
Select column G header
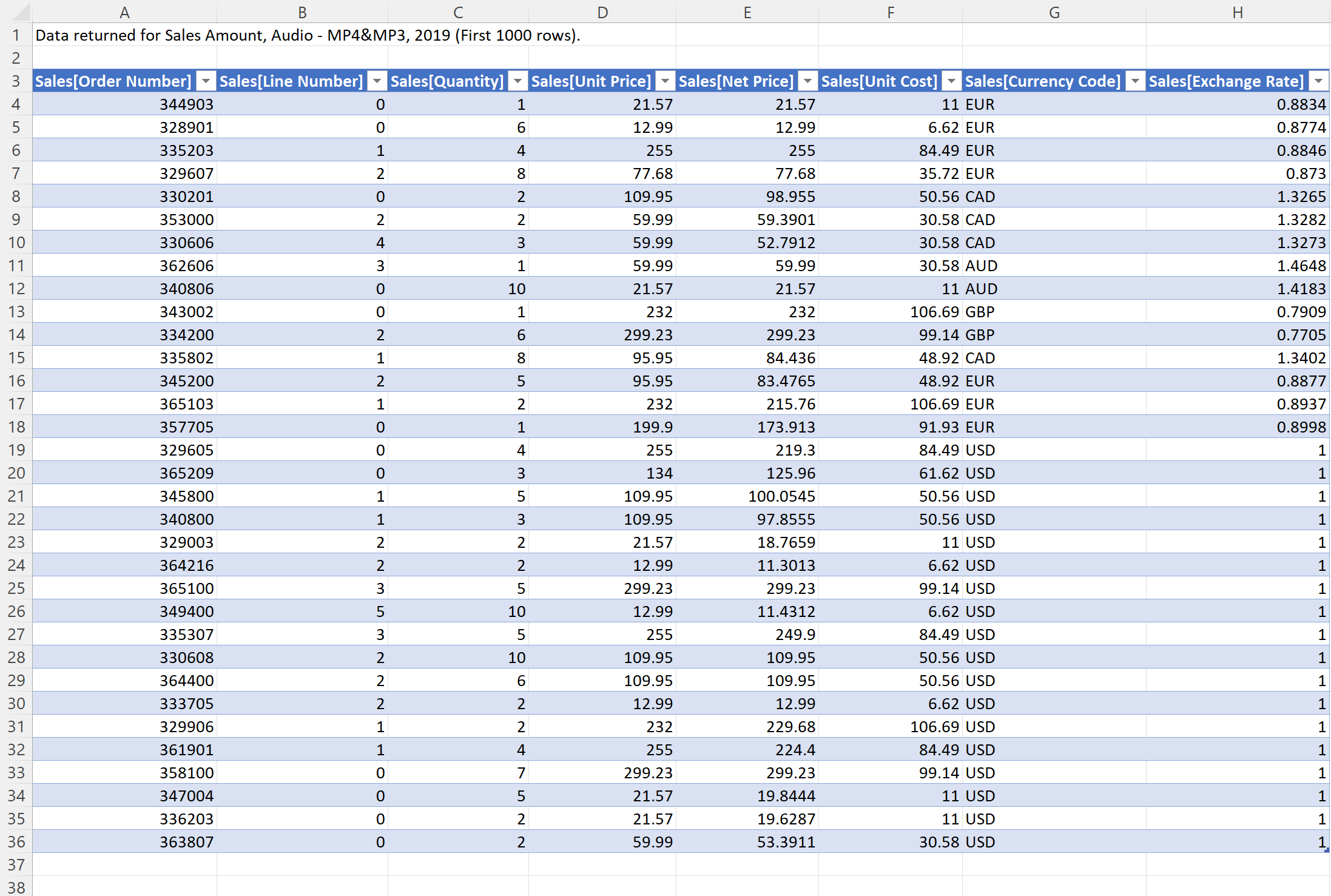pos(1054,12)
